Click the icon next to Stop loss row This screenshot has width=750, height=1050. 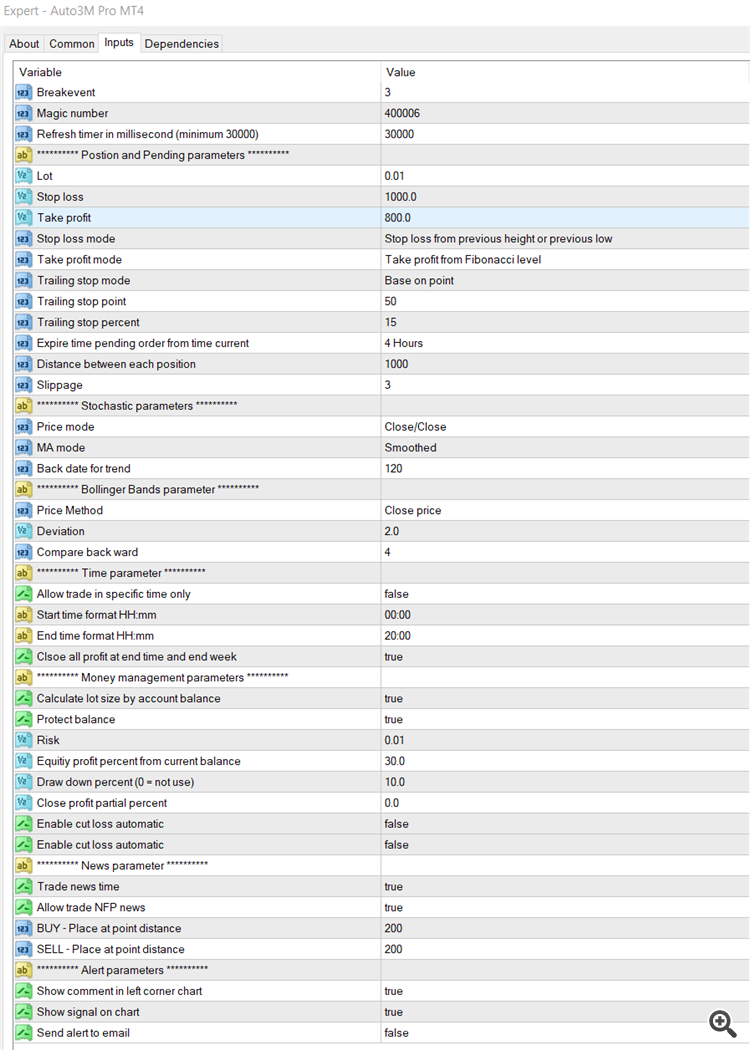coord(23,197)
